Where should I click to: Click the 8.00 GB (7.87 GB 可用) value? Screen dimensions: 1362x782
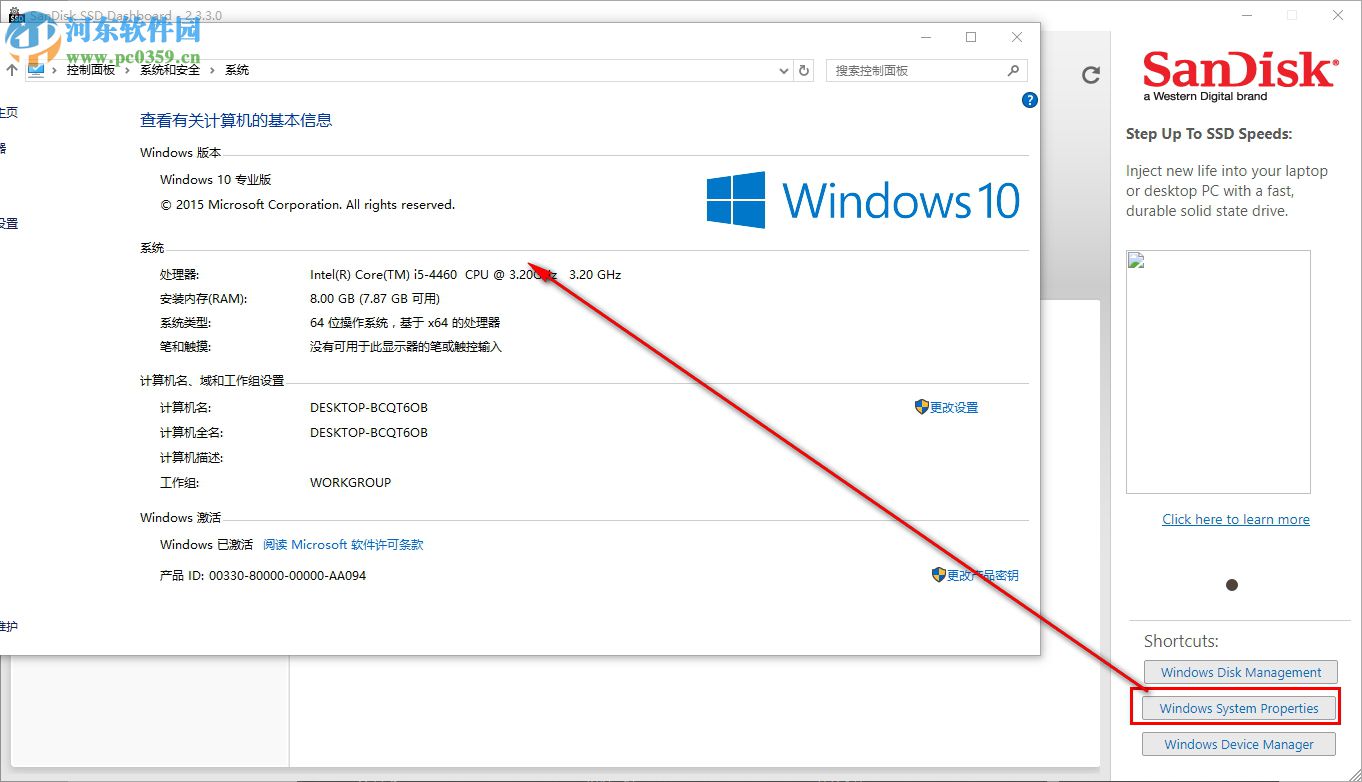(x=375, y=298)
